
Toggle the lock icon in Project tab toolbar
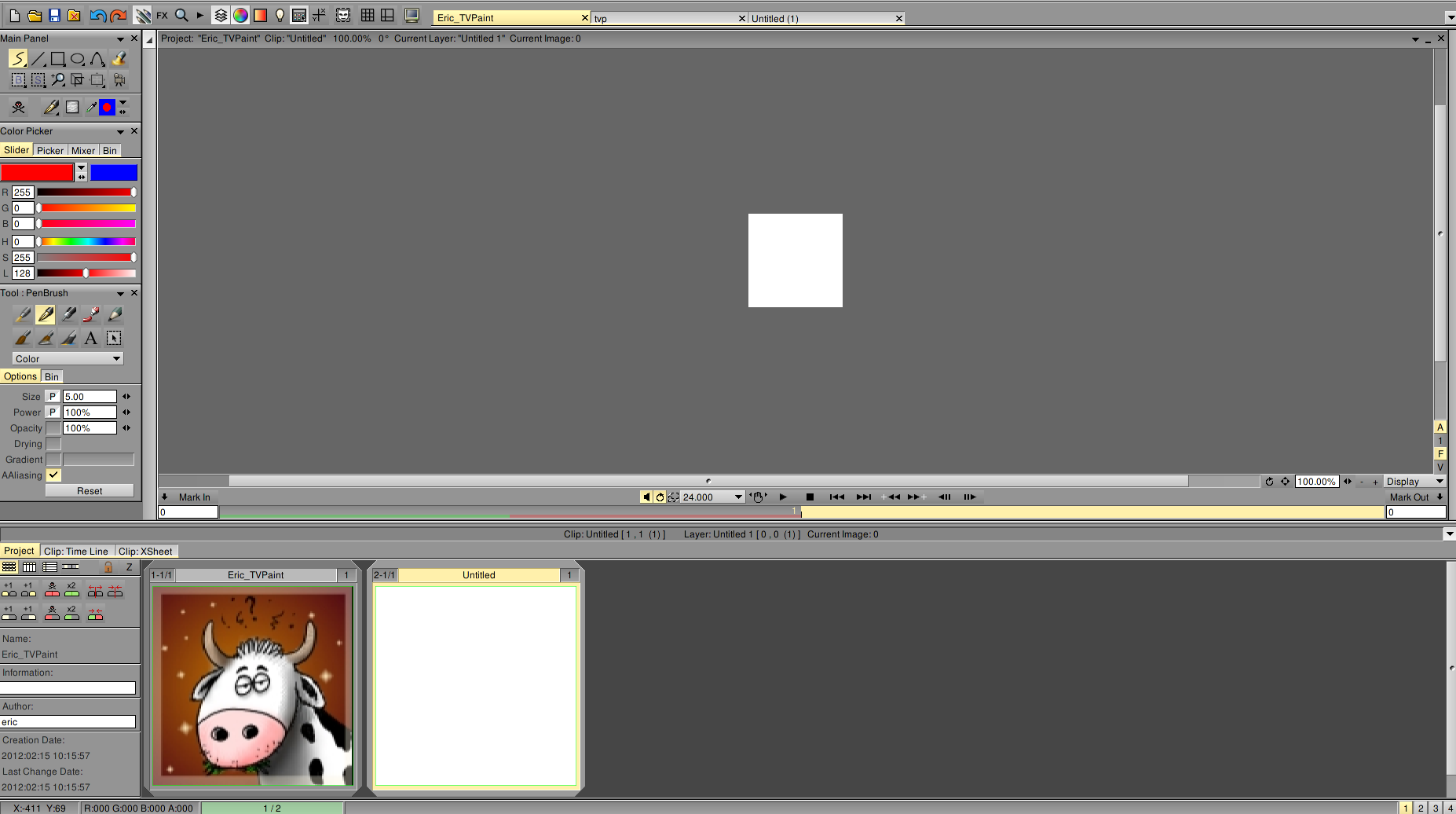pyautogui.click(x=108, y=566)
